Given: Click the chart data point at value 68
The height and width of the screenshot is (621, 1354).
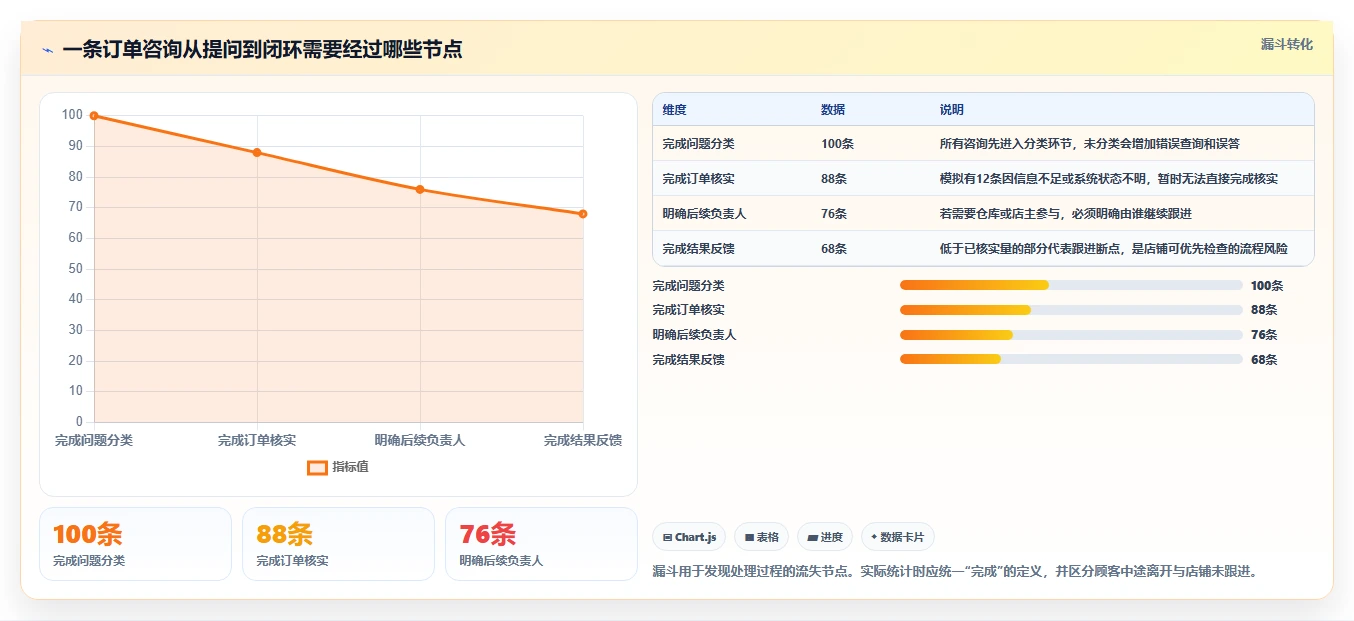Looking at the screenshot, I should pos(583,214).
